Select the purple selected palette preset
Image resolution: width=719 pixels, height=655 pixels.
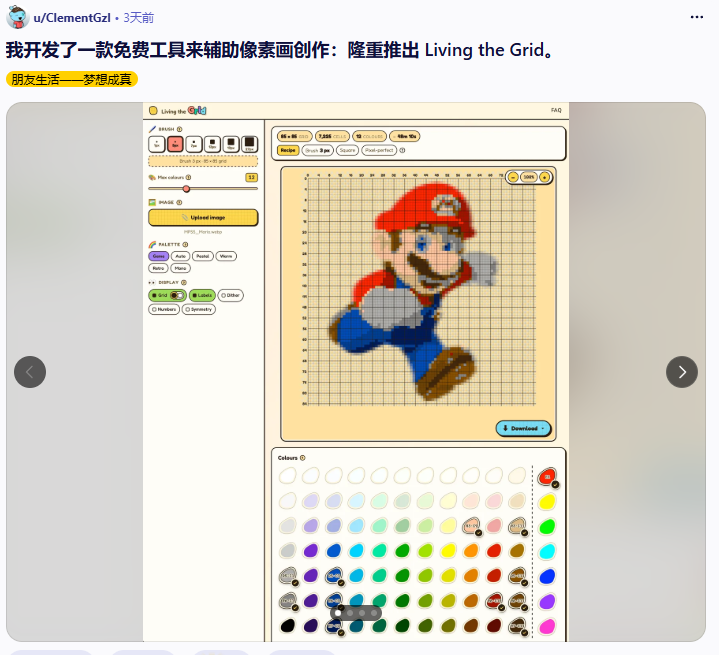click(158, 256)
